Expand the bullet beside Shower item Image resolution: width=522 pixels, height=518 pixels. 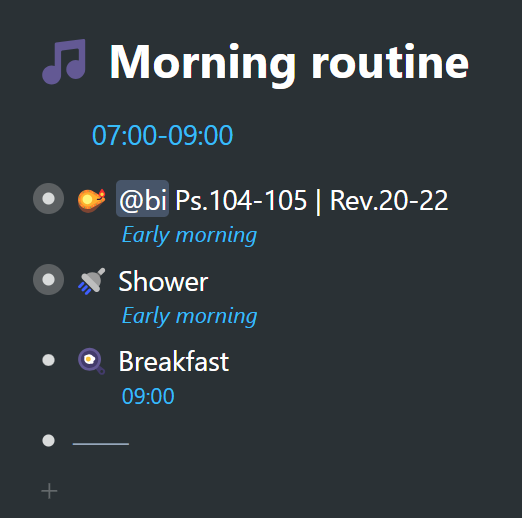(49, 280)
